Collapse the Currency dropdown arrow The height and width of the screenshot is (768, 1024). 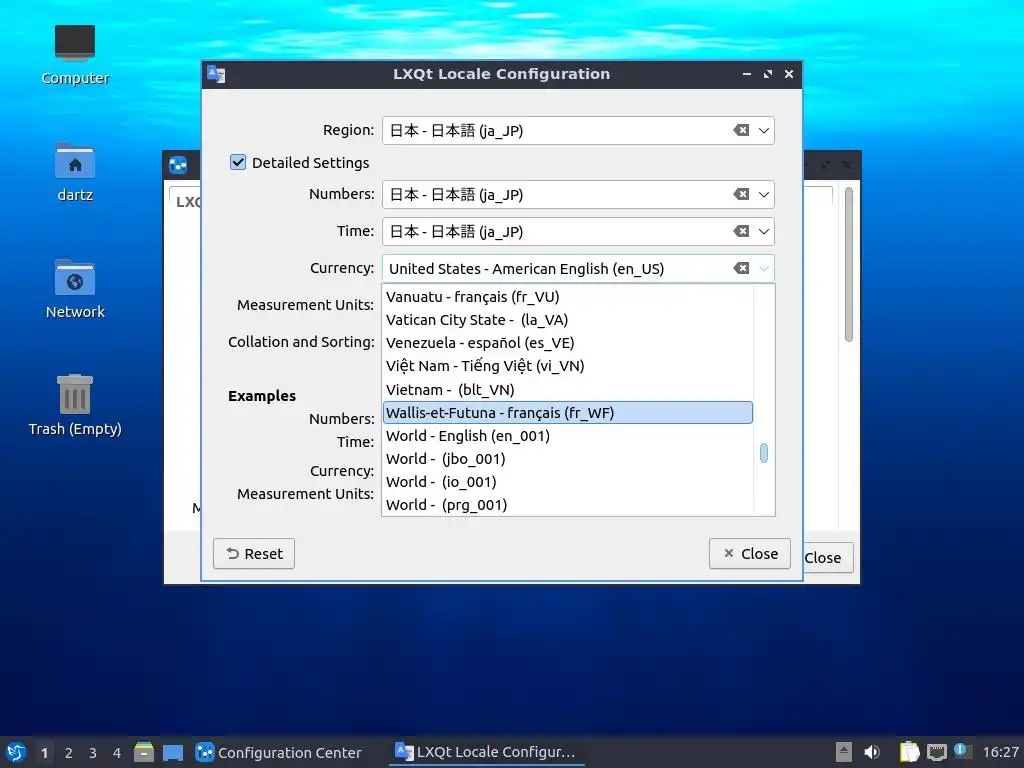(763, 268)
